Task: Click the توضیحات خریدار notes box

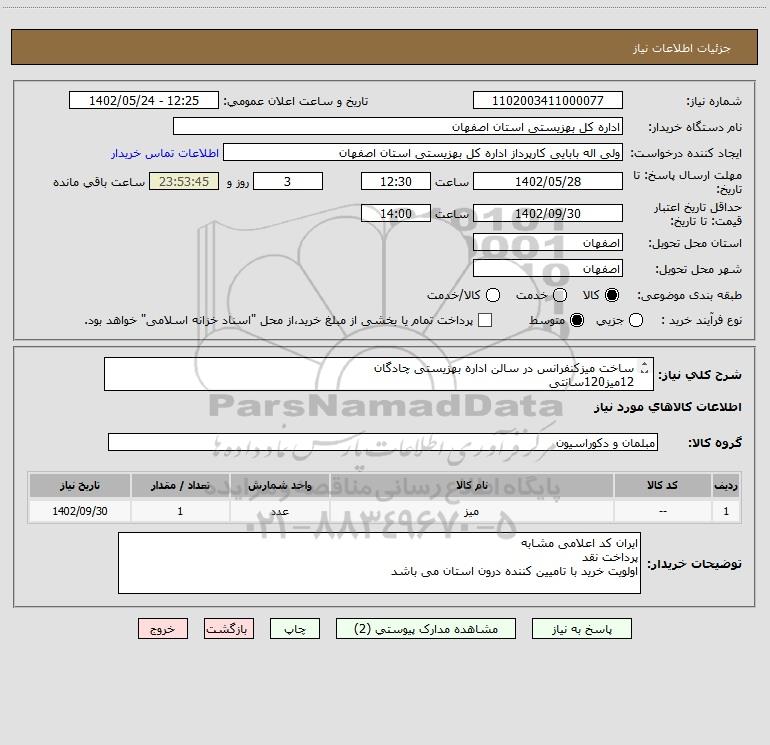Action: 379,563
